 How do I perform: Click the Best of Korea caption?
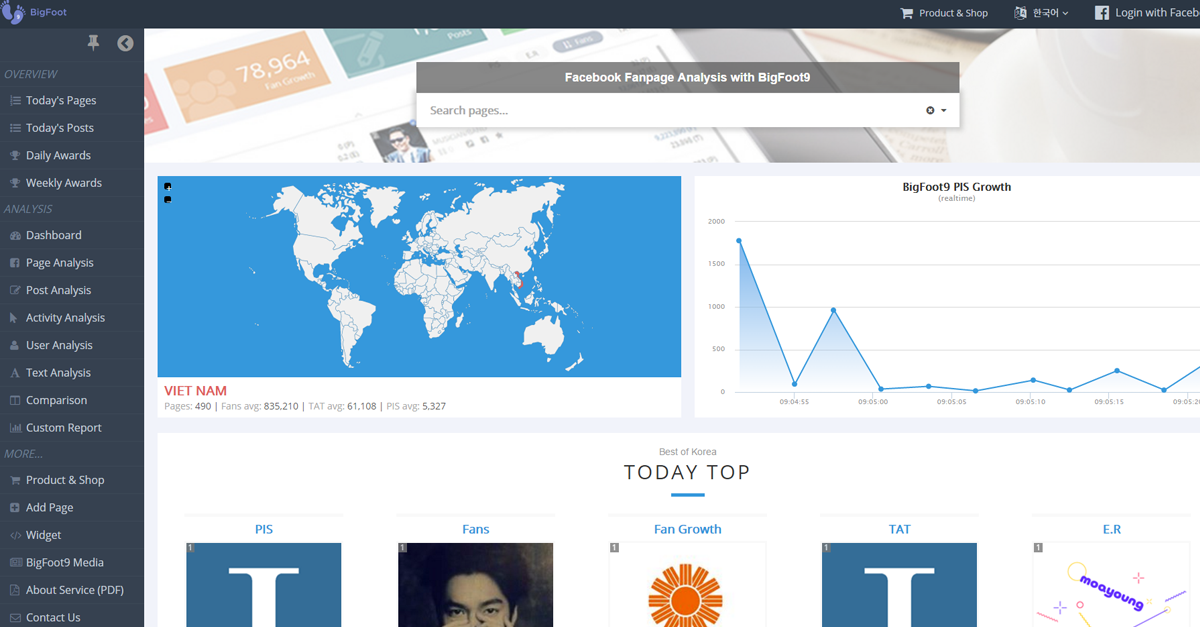687,452
